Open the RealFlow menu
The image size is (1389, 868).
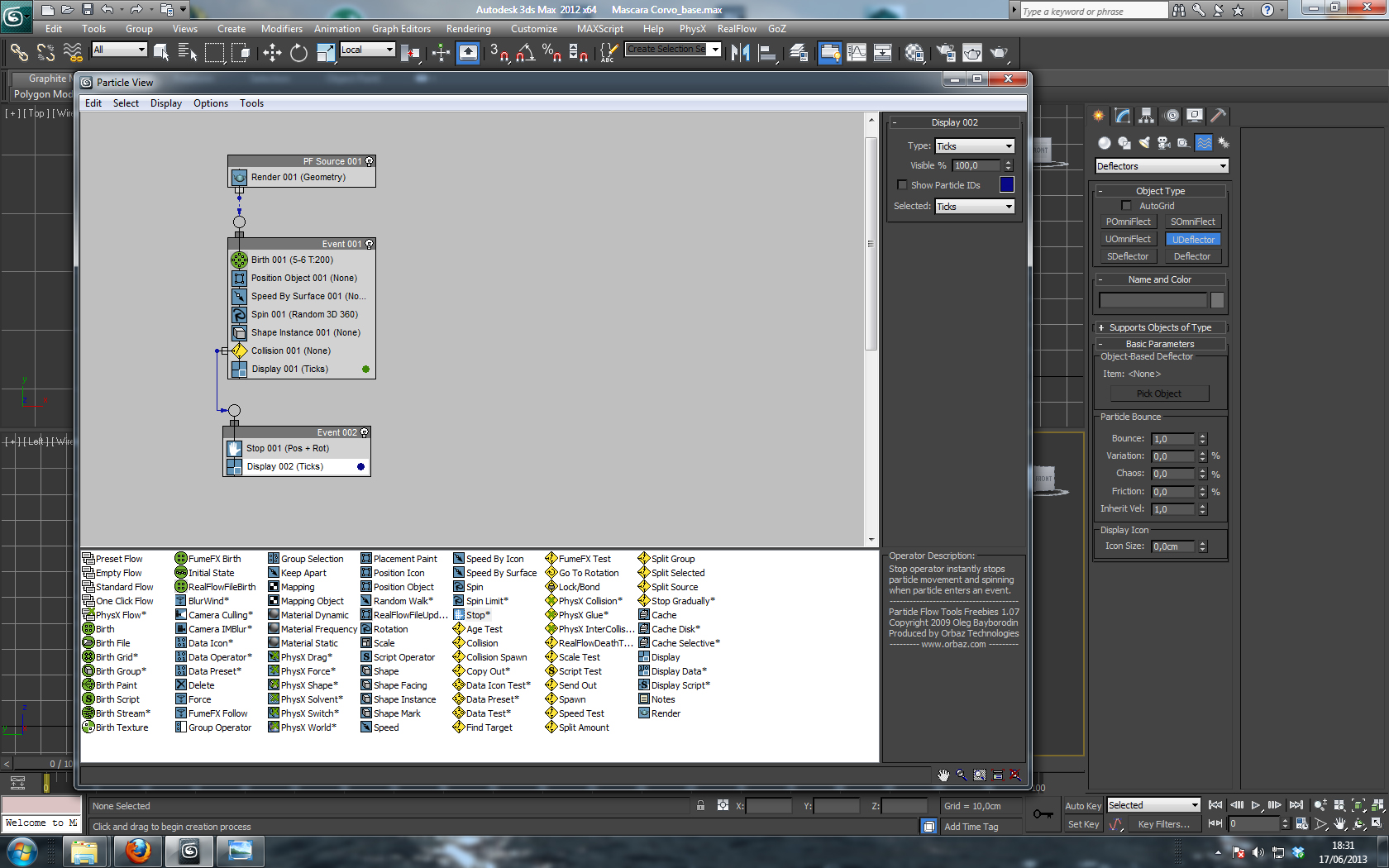click(x=737, y=29)
